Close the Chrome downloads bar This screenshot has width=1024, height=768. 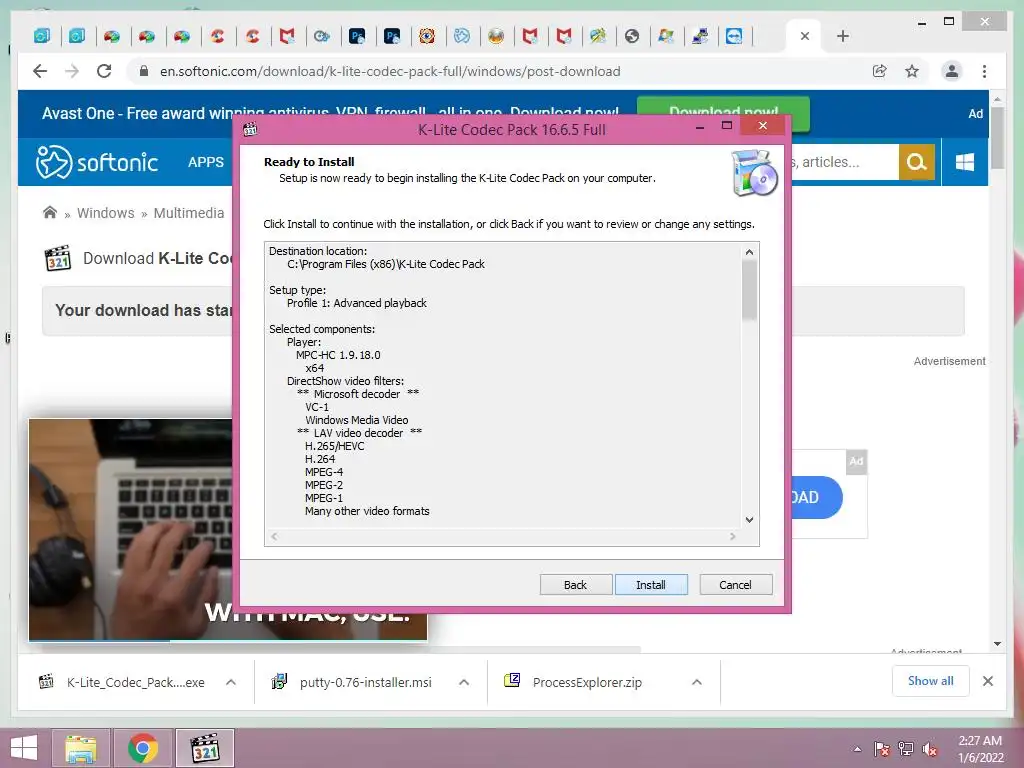click(987, 681)
